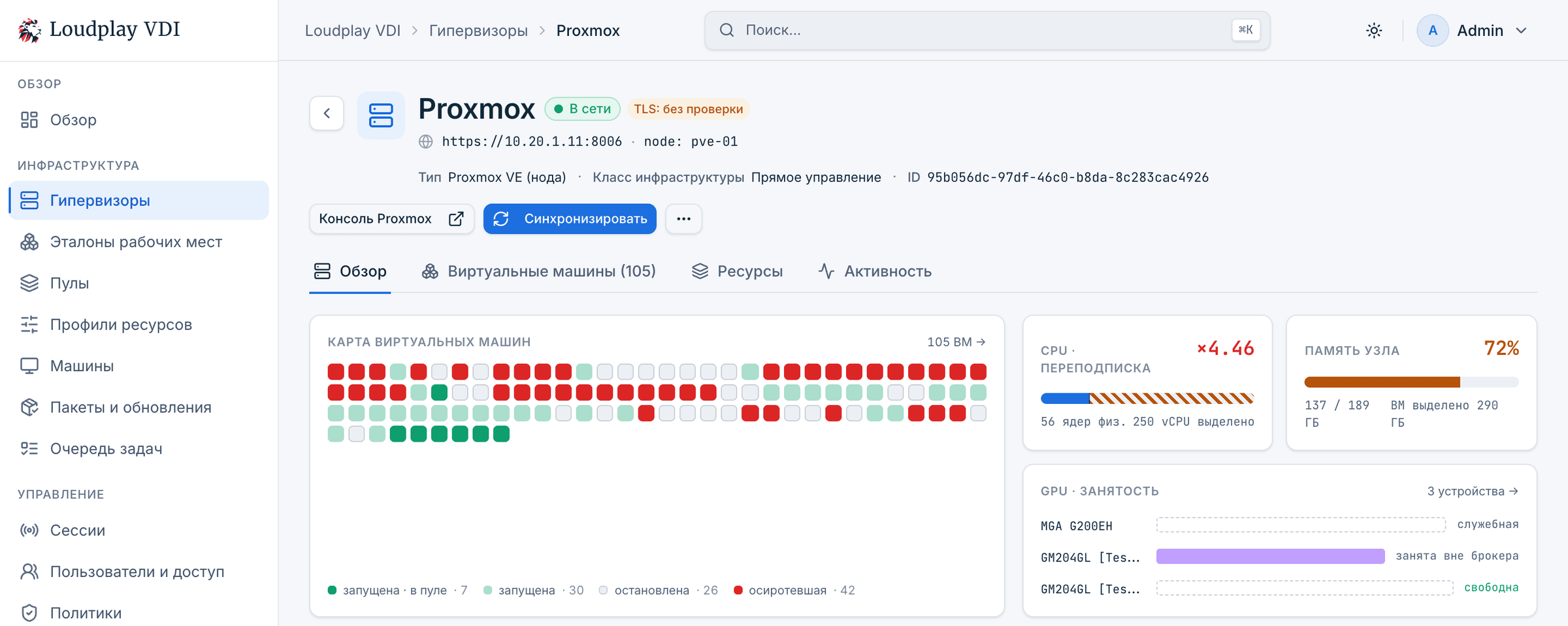Screen dimensions: 1568x626
Task: Click the sync arrows icon
Action: point(501,219)
